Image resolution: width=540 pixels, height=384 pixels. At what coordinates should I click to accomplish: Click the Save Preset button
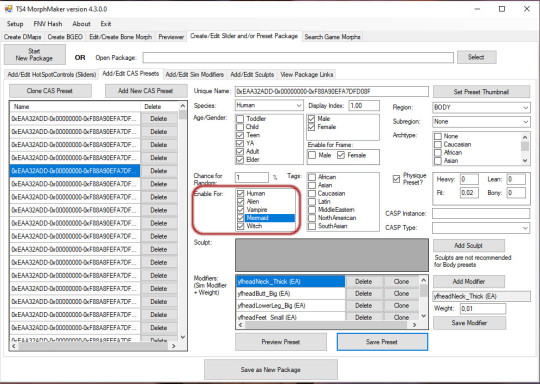pos(382,342)
